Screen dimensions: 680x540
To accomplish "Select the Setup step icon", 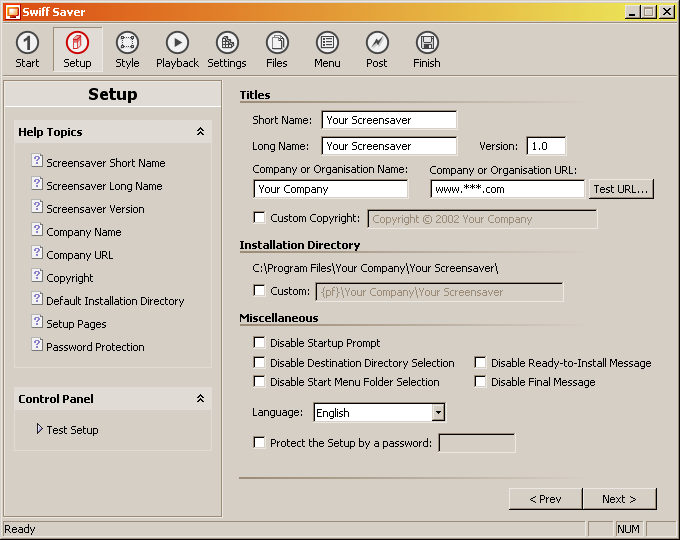I will coord(77,43).
